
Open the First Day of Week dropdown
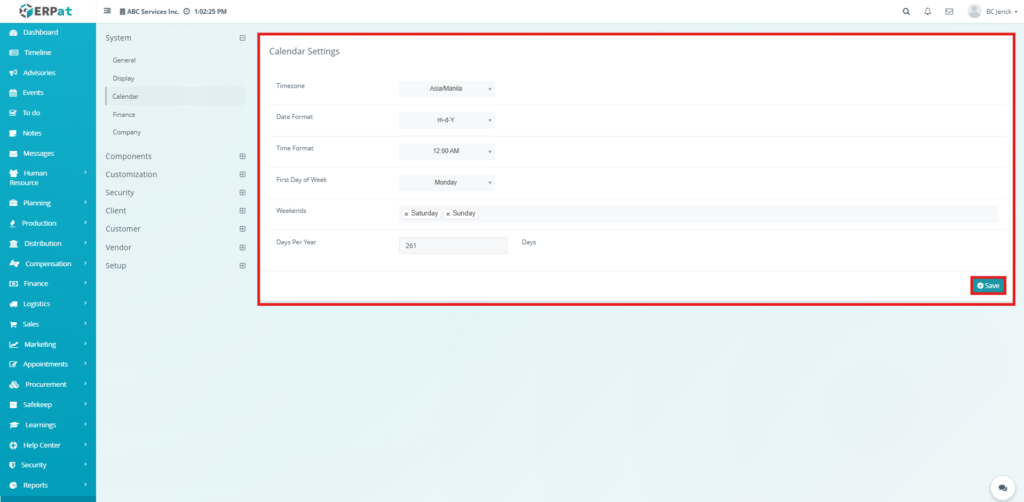coord(447,183)
